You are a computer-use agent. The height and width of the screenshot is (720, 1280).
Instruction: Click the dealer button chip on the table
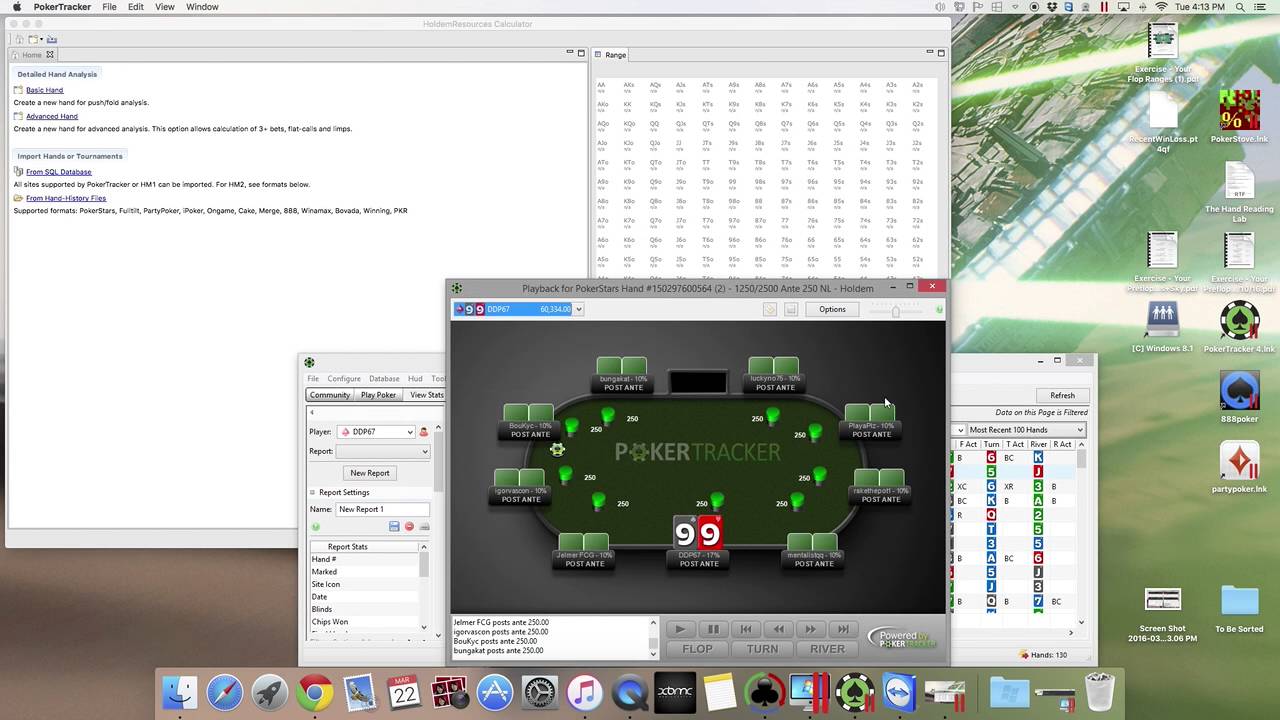[x=557, y=450]
